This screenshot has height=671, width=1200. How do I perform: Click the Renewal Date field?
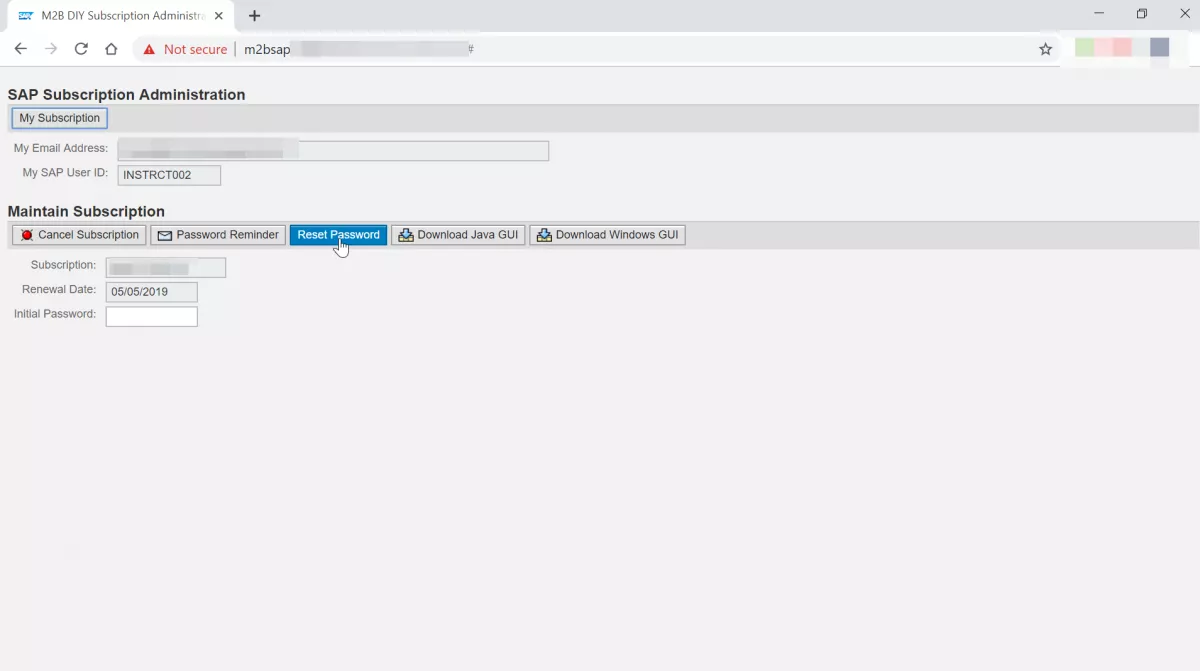[x=152, y=292]
